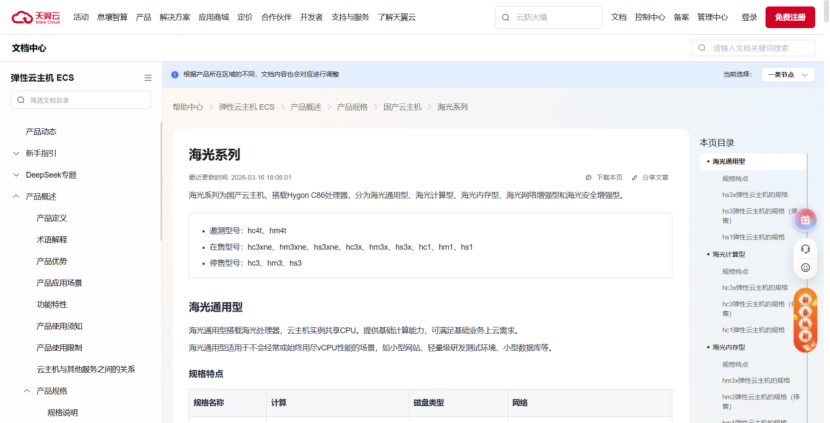
Task: Open the 应用商城 menu
Action: tap(214, 17)
